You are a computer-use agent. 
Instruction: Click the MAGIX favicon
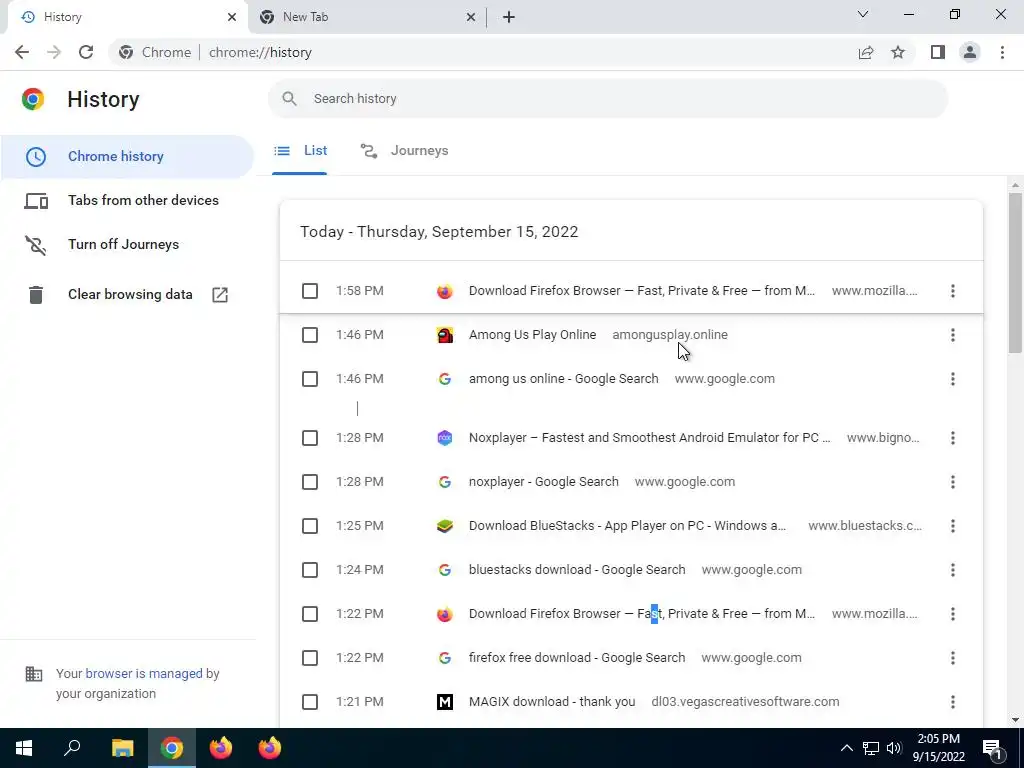tap(445, 702)
